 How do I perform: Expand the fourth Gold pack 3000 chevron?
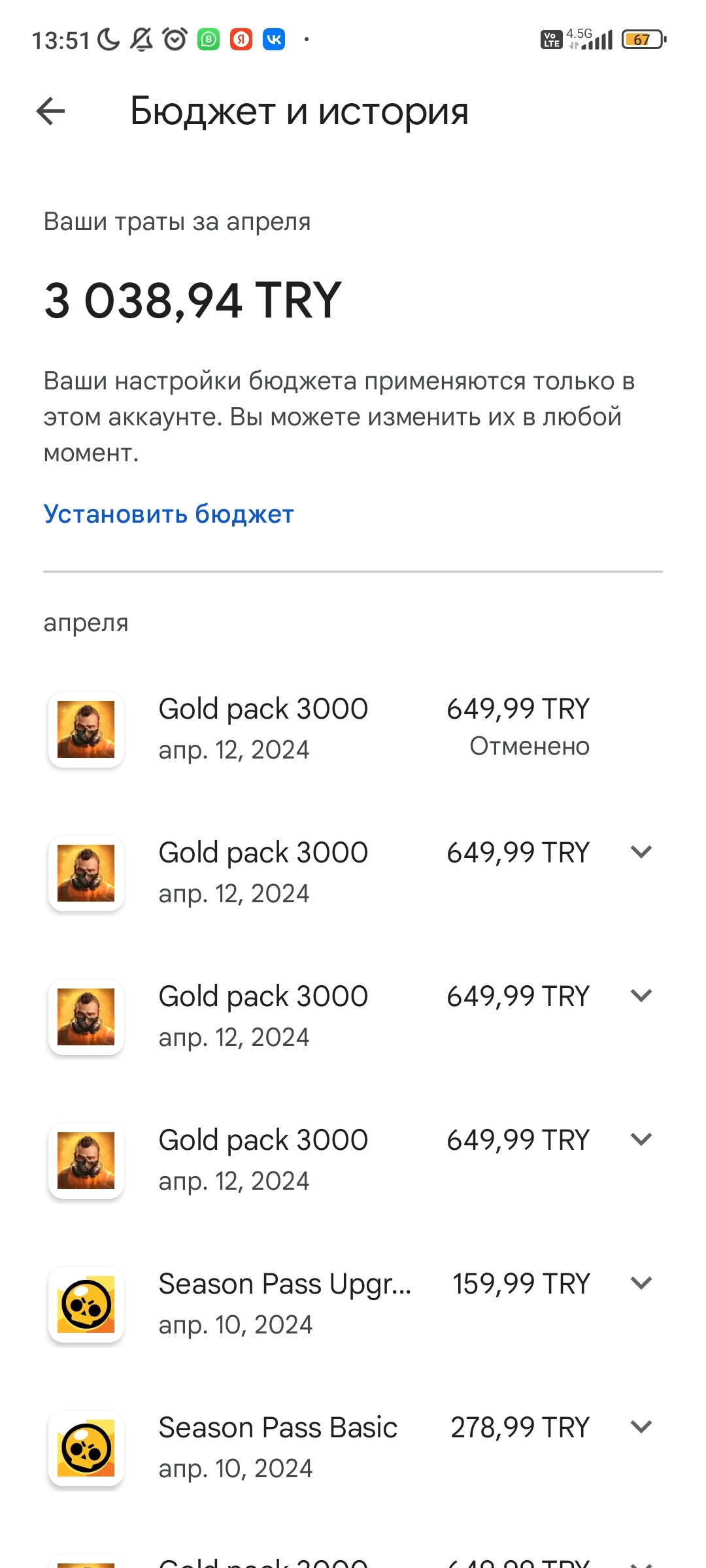click(x=641, y=1139)
